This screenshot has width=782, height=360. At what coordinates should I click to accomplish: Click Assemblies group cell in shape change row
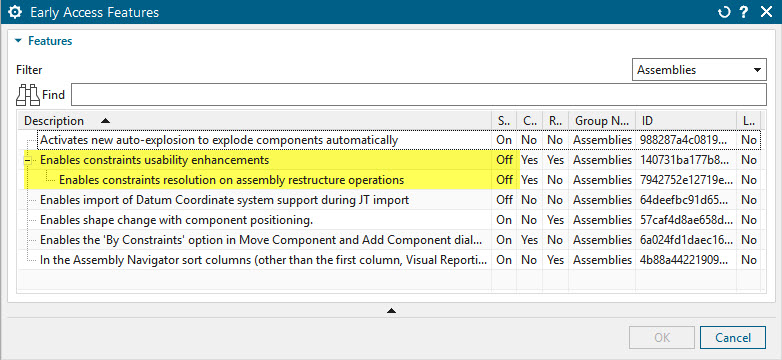tap(602, 220)
